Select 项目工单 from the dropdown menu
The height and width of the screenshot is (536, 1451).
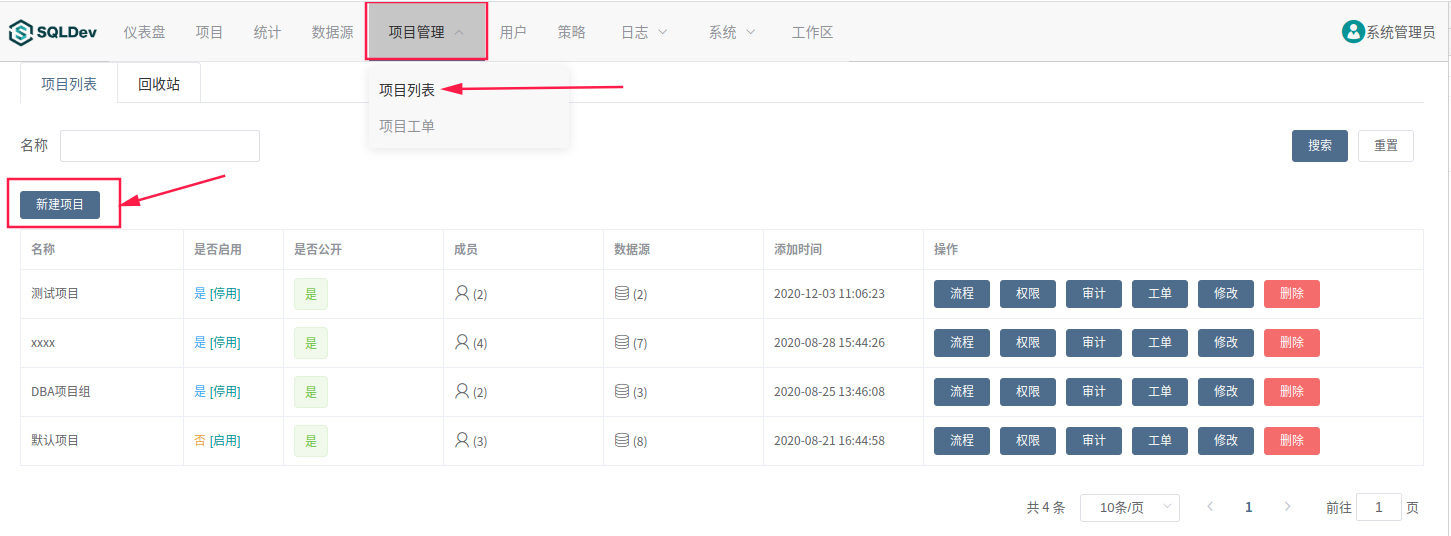407,126
